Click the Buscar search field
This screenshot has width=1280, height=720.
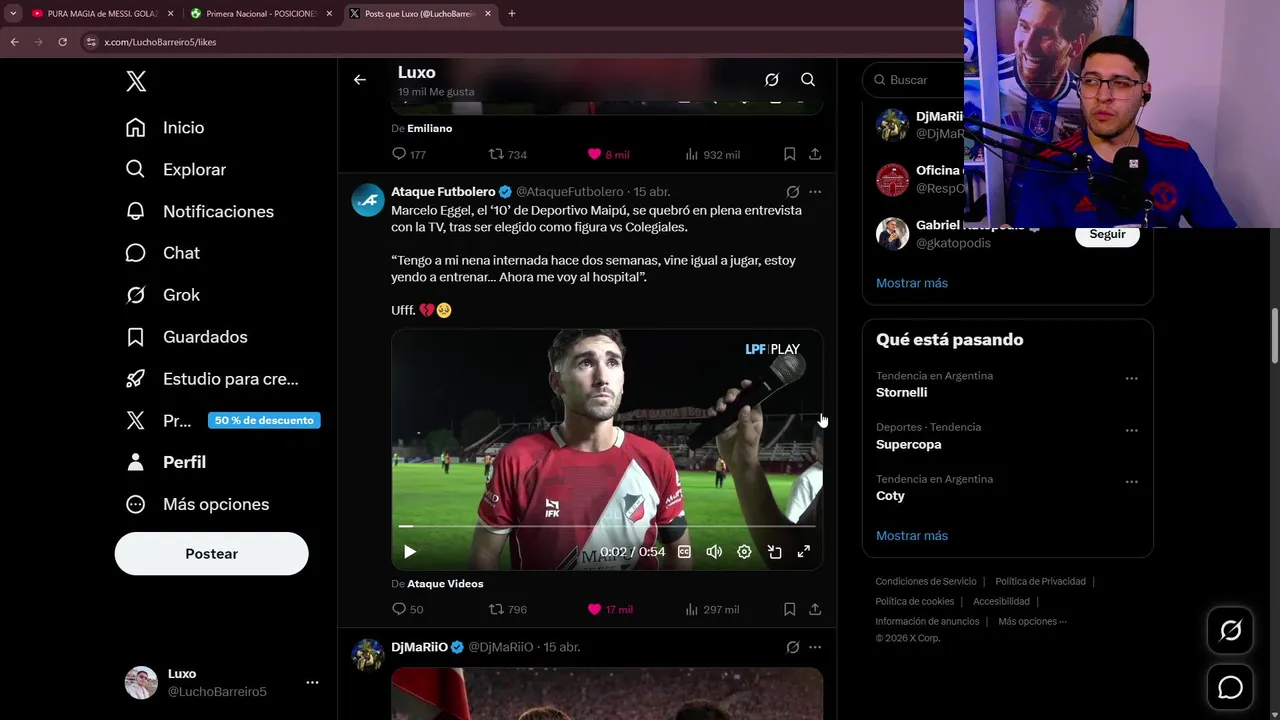coord(915,80)
